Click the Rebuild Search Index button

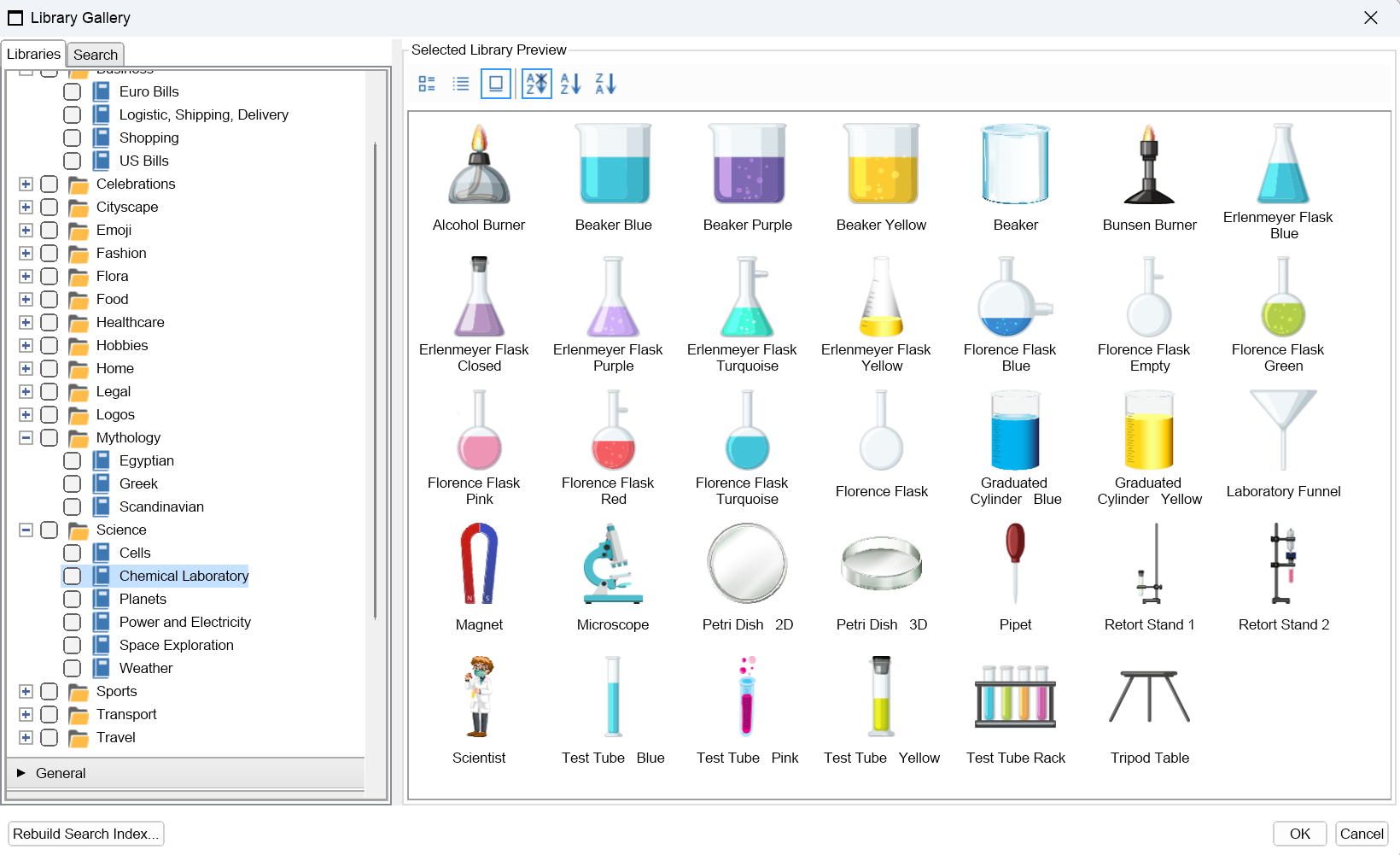click(x=85, y=834)
